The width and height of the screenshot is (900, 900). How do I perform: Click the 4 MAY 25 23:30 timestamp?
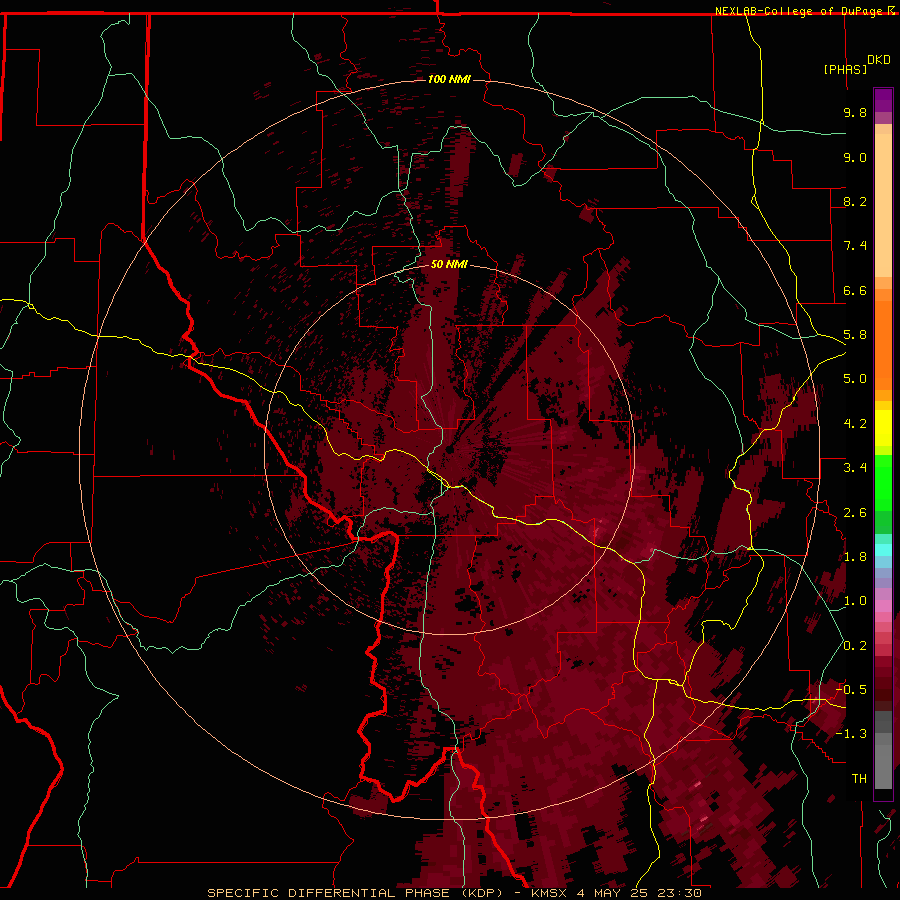point(641,893)
